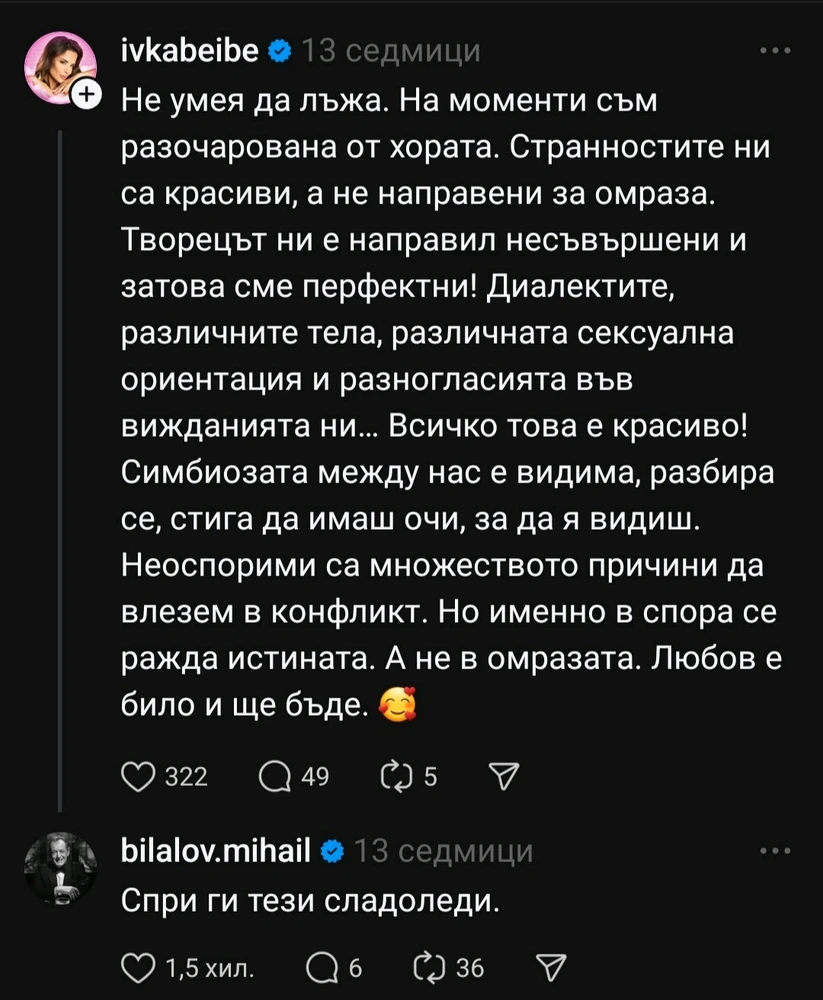Follow ivkabeibe using the plus badge
This screenshot has width=823, height=1000.
[87, 94]
